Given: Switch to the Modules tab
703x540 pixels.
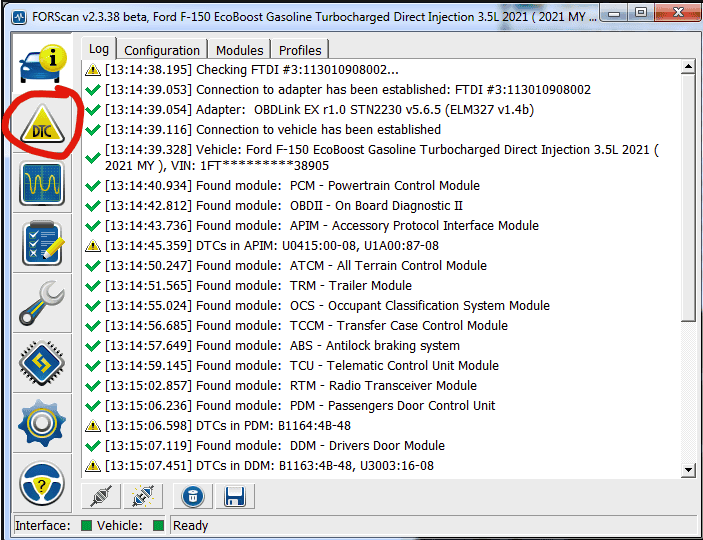Looking at the screenshot, I should 240,50.
